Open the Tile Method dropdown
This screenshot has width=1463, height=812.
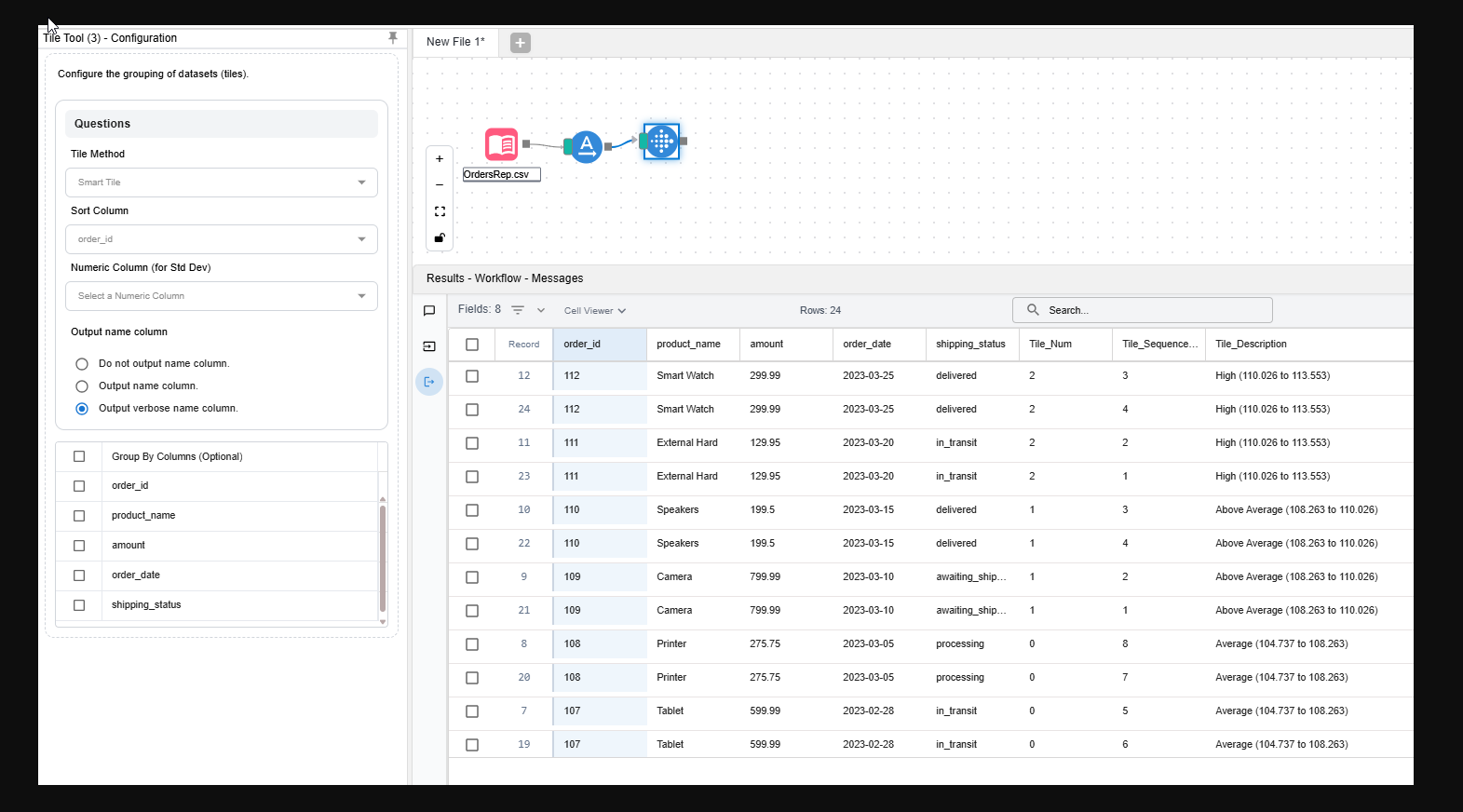click(x=222, y=183)
